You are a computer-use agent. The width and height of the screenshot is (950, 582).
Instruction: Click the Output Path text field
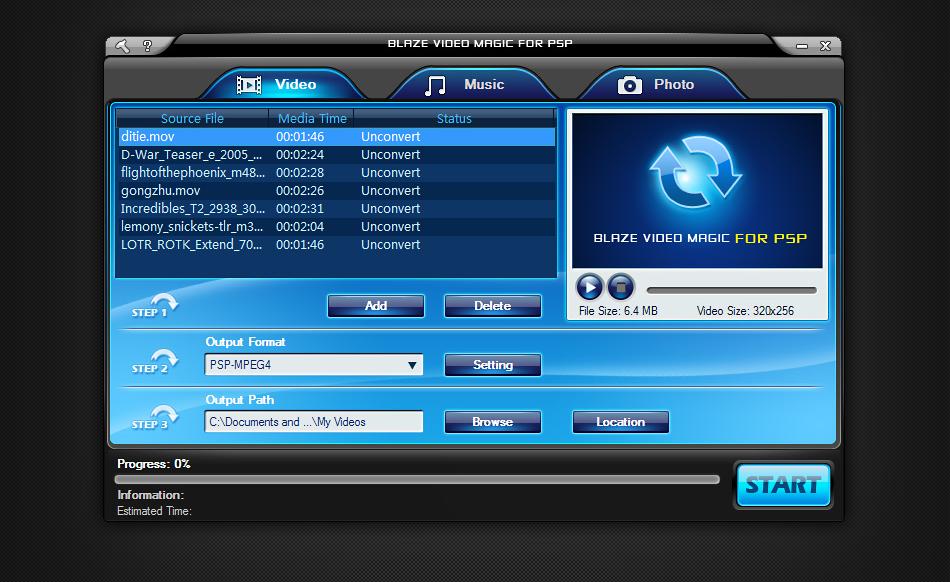[x=313, y=422]
